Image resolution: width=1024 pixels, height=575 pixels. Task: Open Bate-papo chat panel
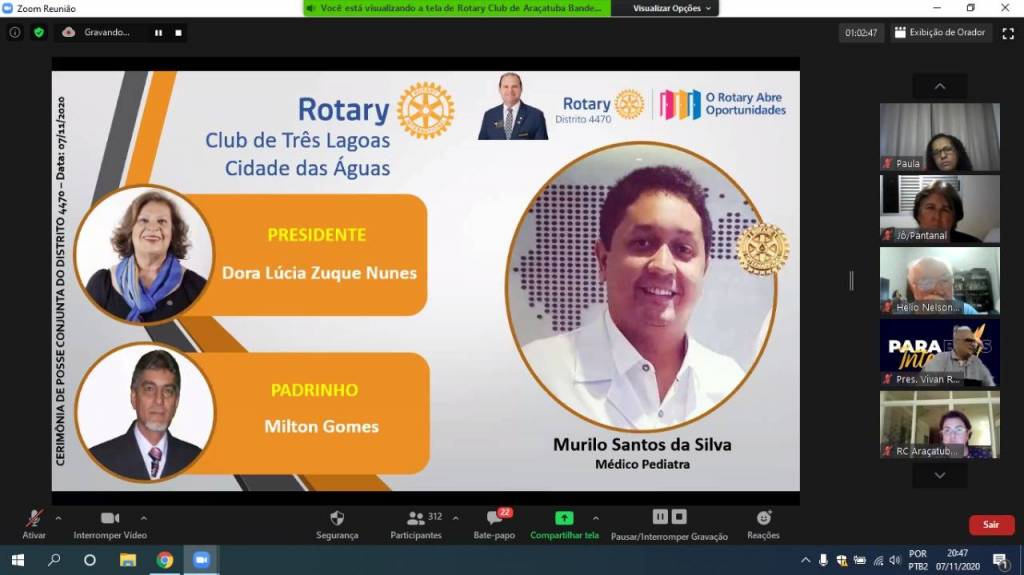pyautogui.click(x=494, y=524)
